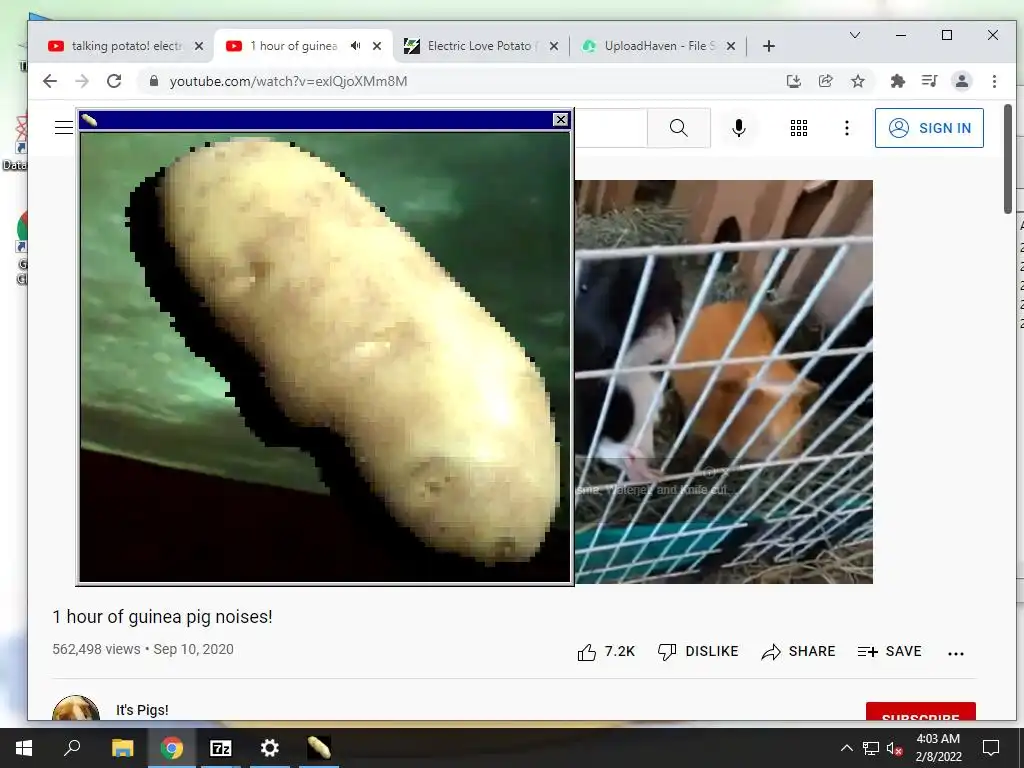1024x768 pixels.
Task: Open File Explorer from taskbar
Action: (x=122, y=748)
